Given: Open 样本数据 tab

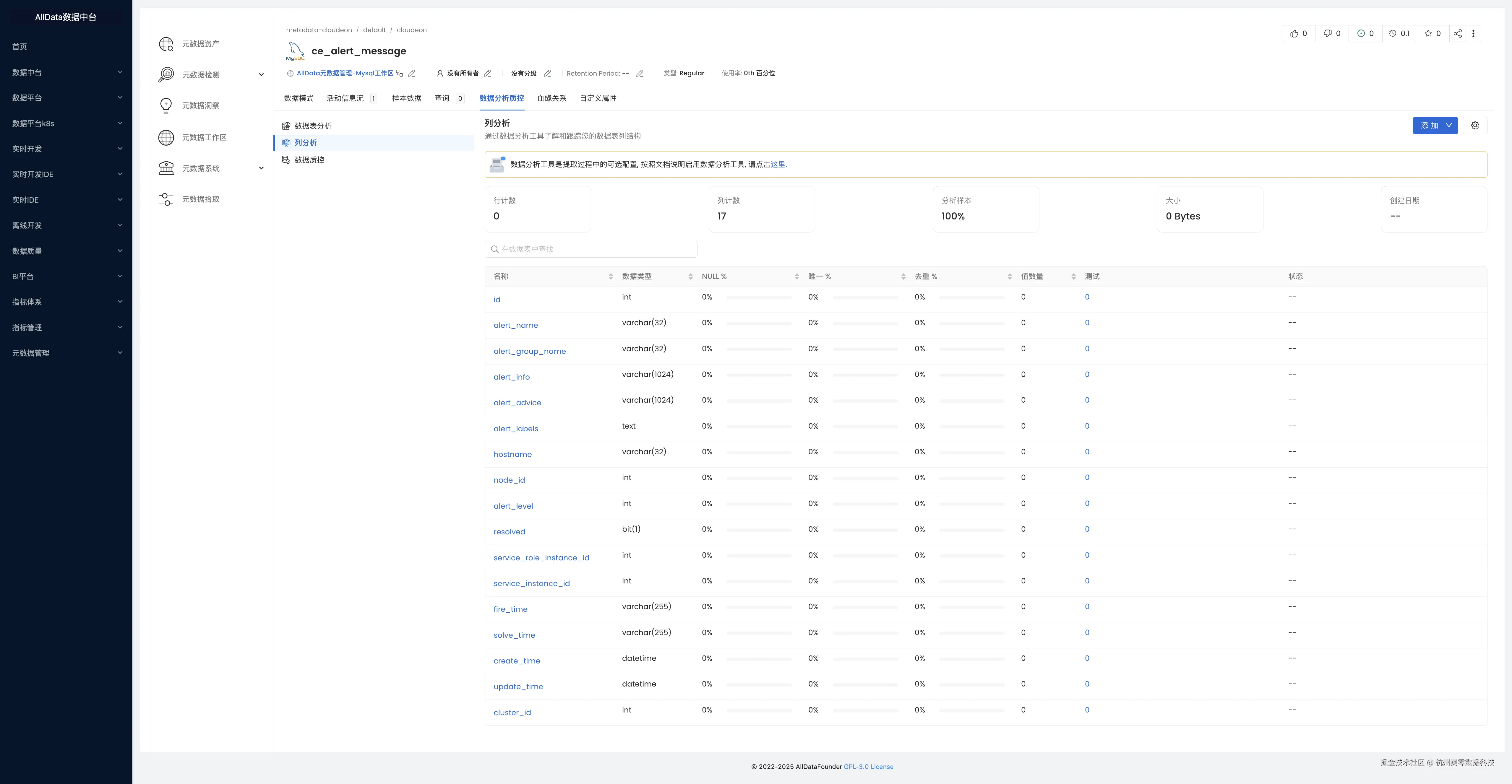Looking at the screenshot, I should click(x=406, y=99).
